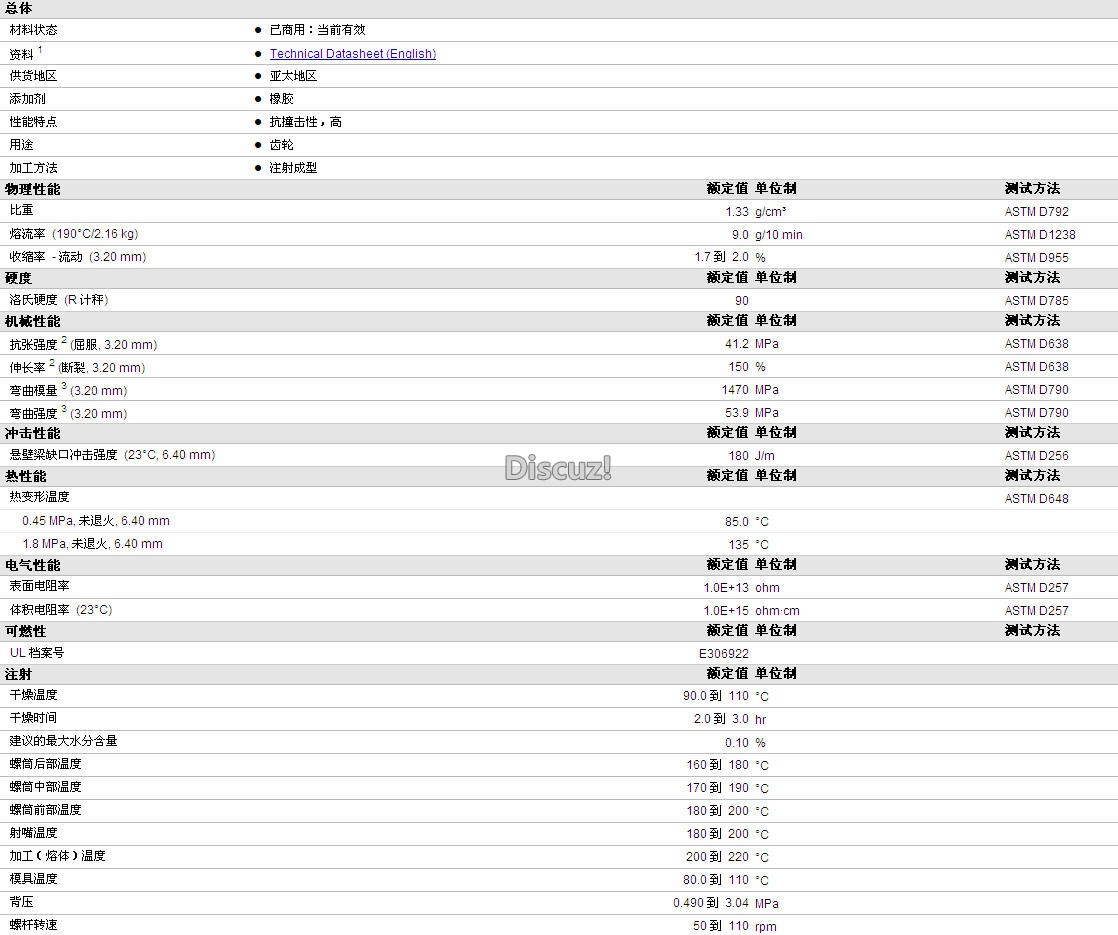Select 'ASTM D648' test method
Viewport: 1118px width, 935px height.
pos(1037,499)
